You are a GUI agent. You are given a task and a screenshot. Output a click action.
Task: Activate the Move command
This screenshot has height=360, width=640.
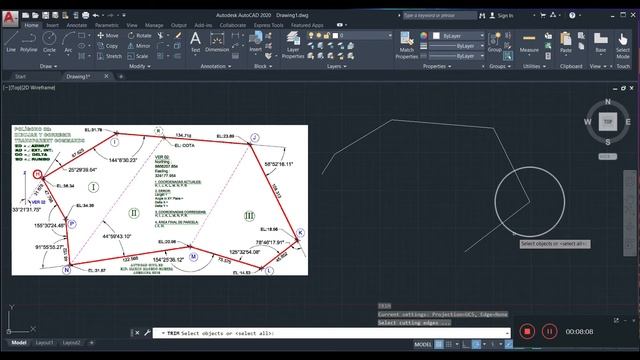coord(108,36)
